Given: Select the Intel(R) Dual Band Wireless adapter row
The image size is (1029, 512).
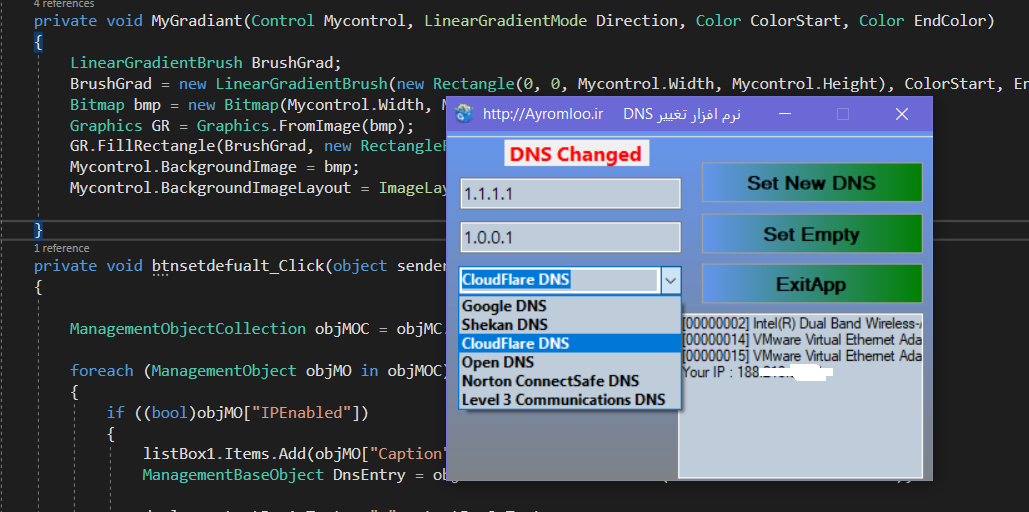Looking at the screenshot, I should point(801,324).
